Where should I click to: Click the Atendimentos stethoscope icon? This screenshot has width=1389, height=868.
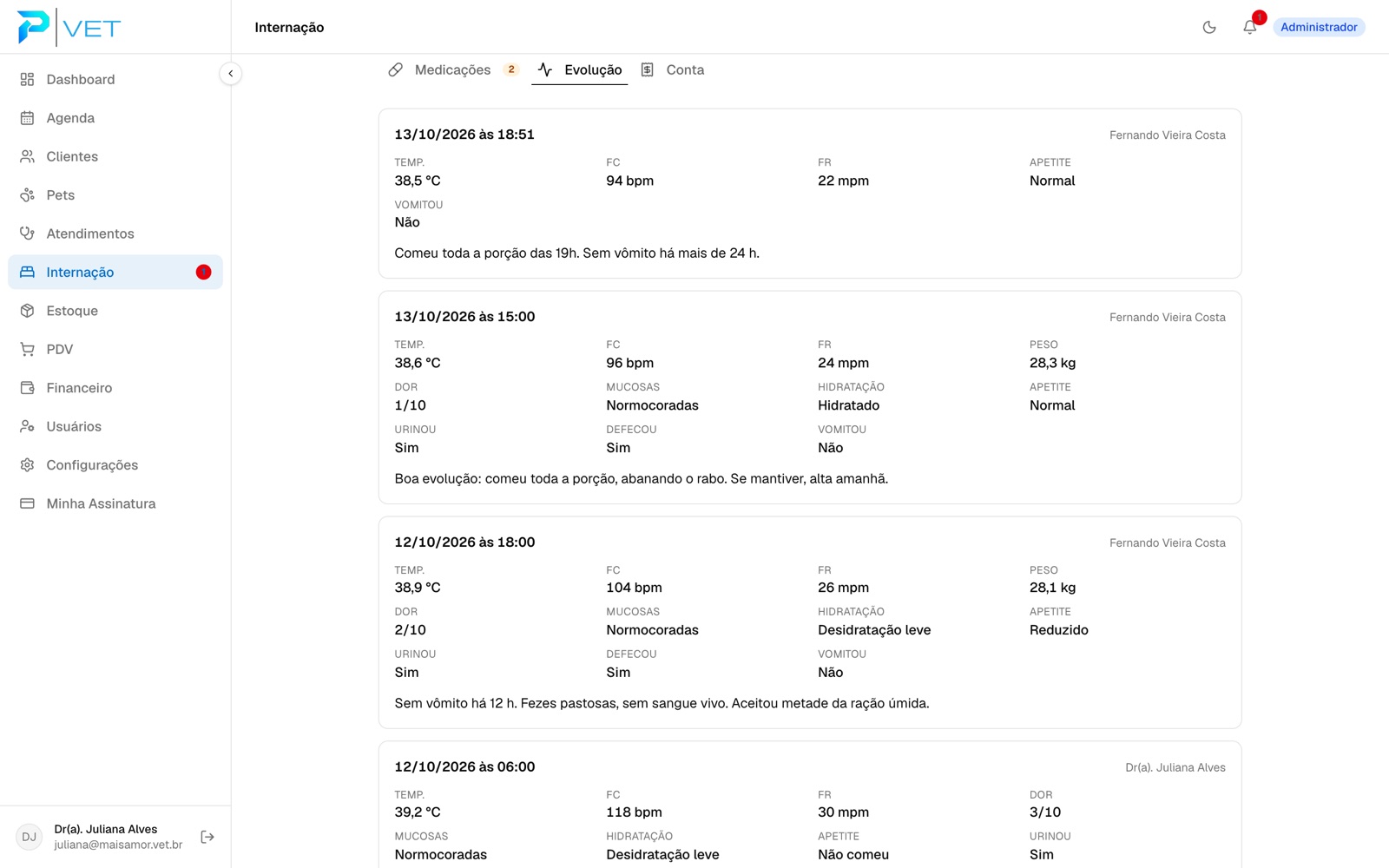(x=27, y=233)
